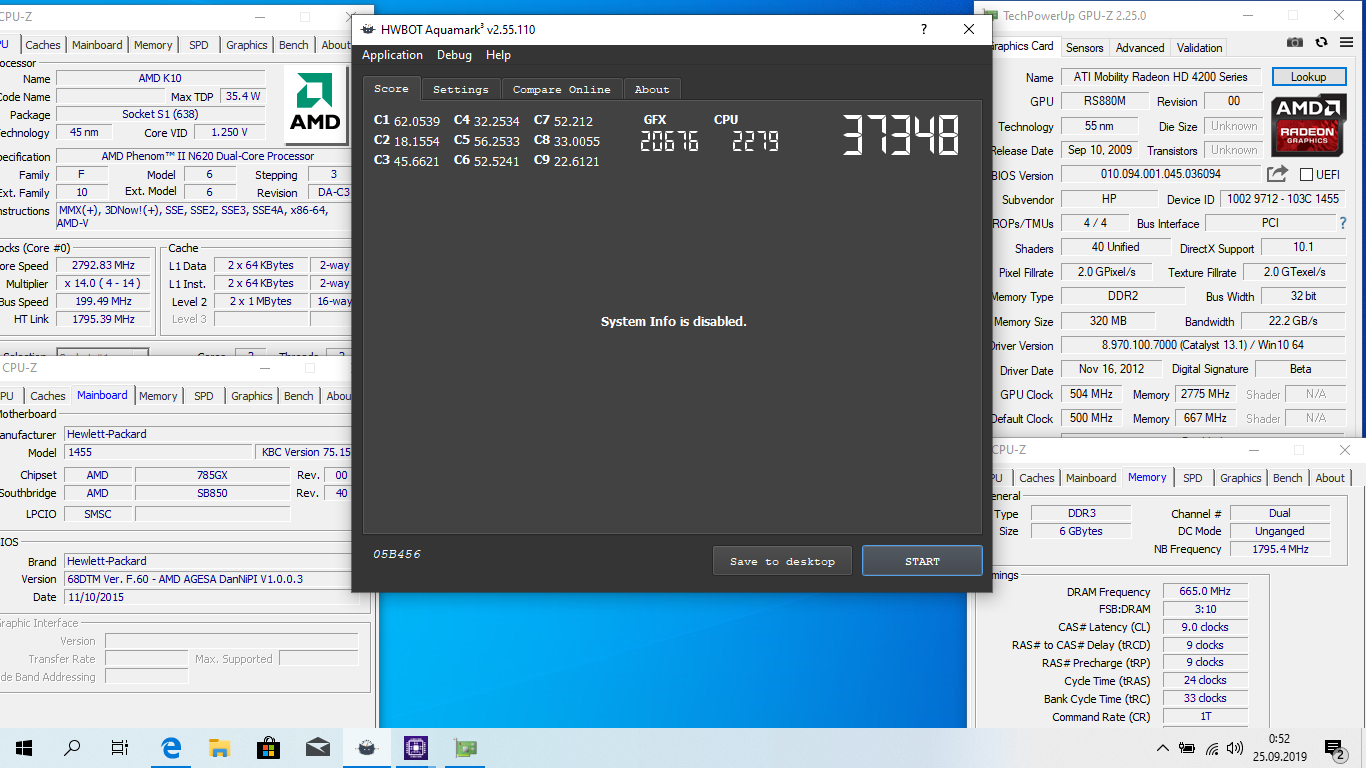Click the checksum text 05B456

tap(397, 553)
